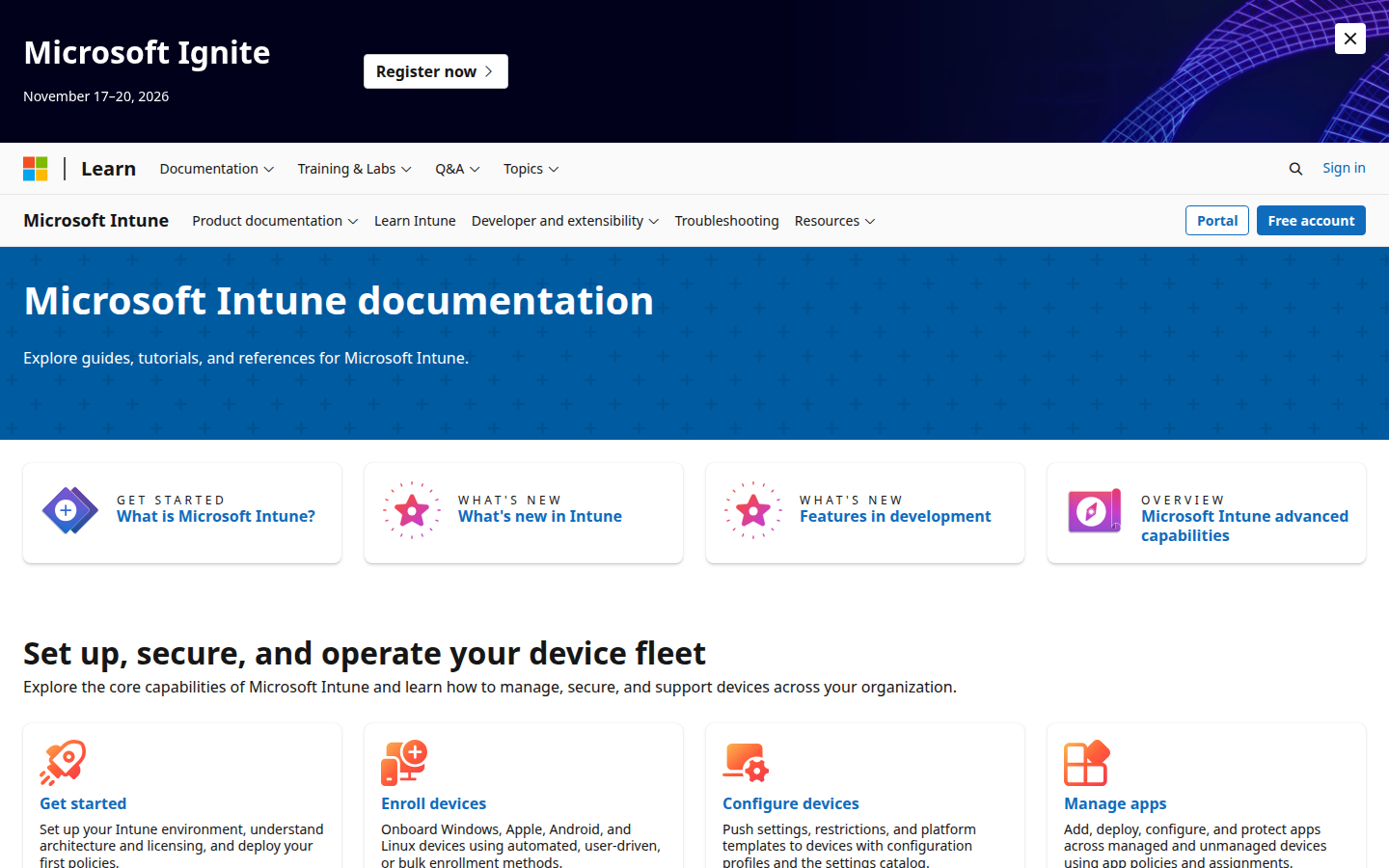Open the Topics dropdown

coord(531,169)
